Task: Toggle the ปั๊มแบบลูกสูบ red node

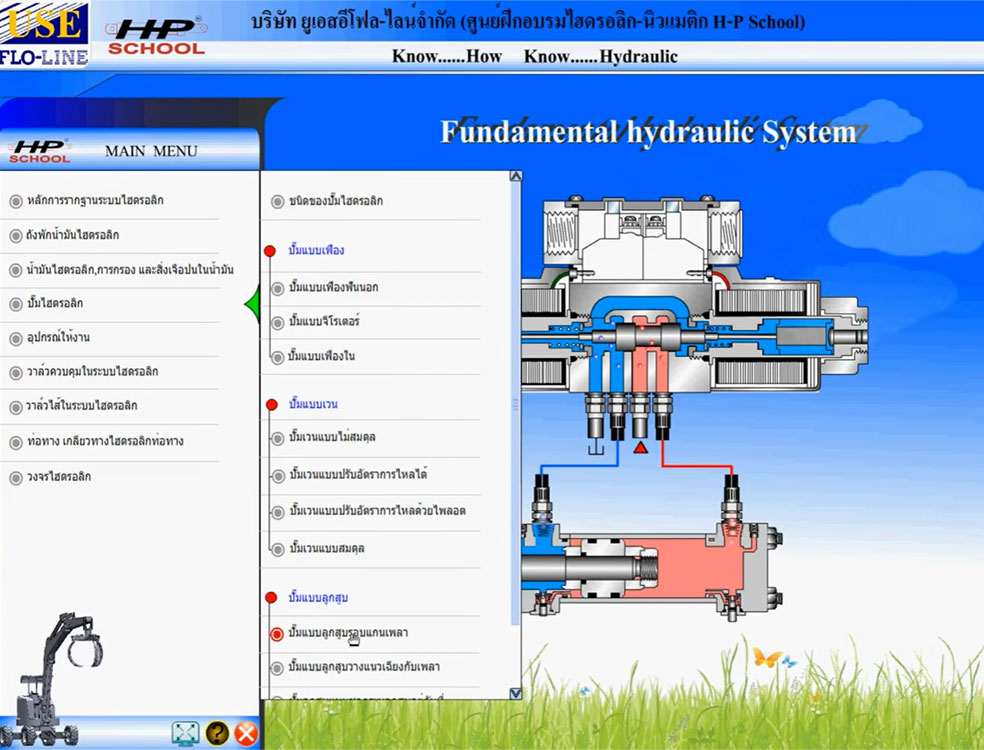Action: click(x=270, y=597)
